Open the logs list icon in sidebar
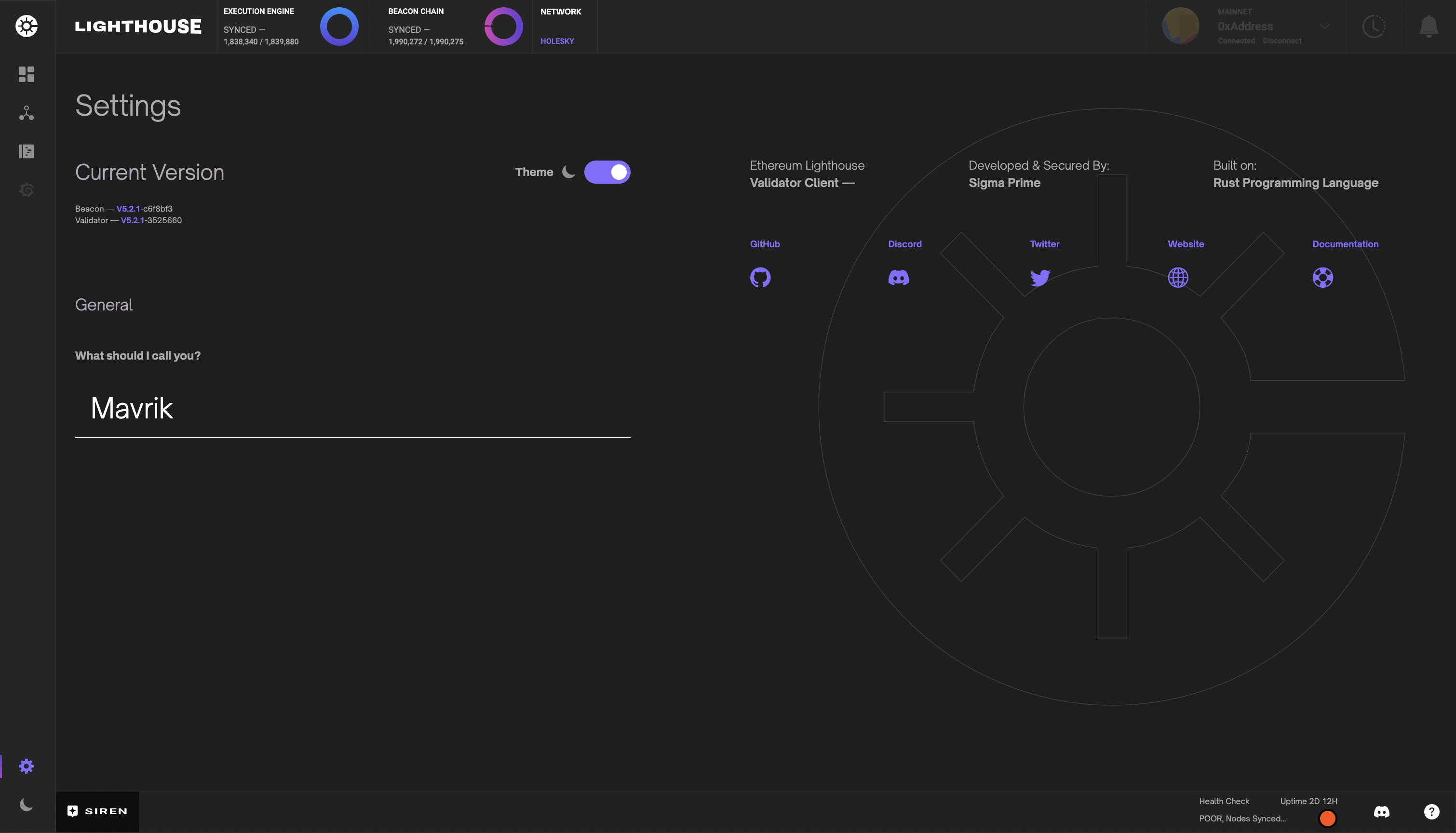This screenshot has width=1456, height=833. 27,151
